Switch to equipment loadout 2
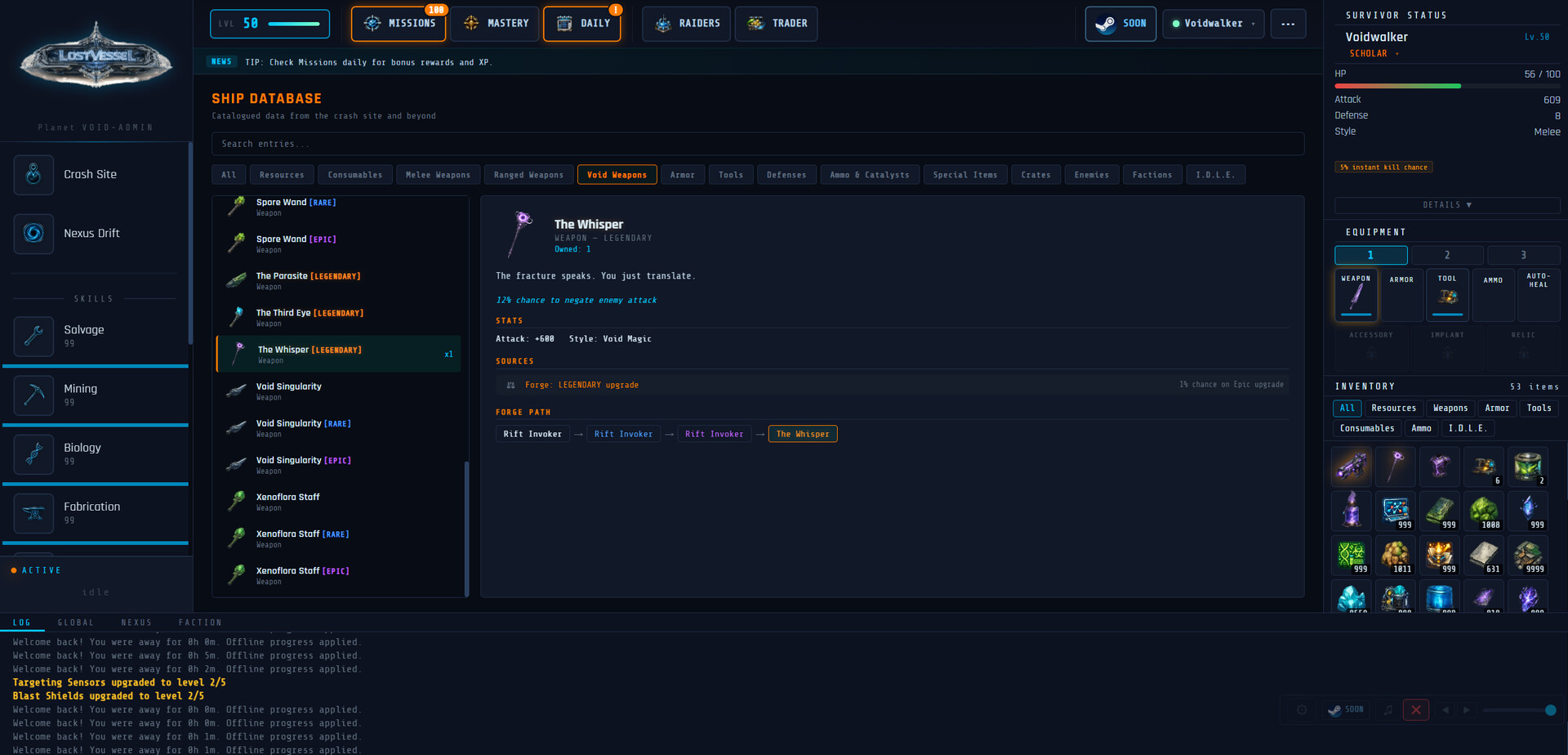The height and width of the screenshot is (755, 1568). [x=1447, y=255]
